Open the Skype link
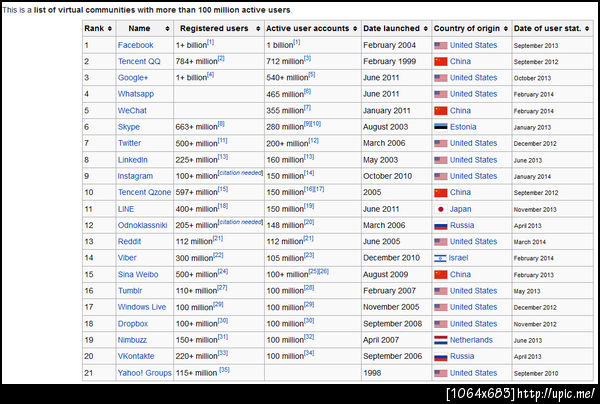600x404 pixels. 129,127
